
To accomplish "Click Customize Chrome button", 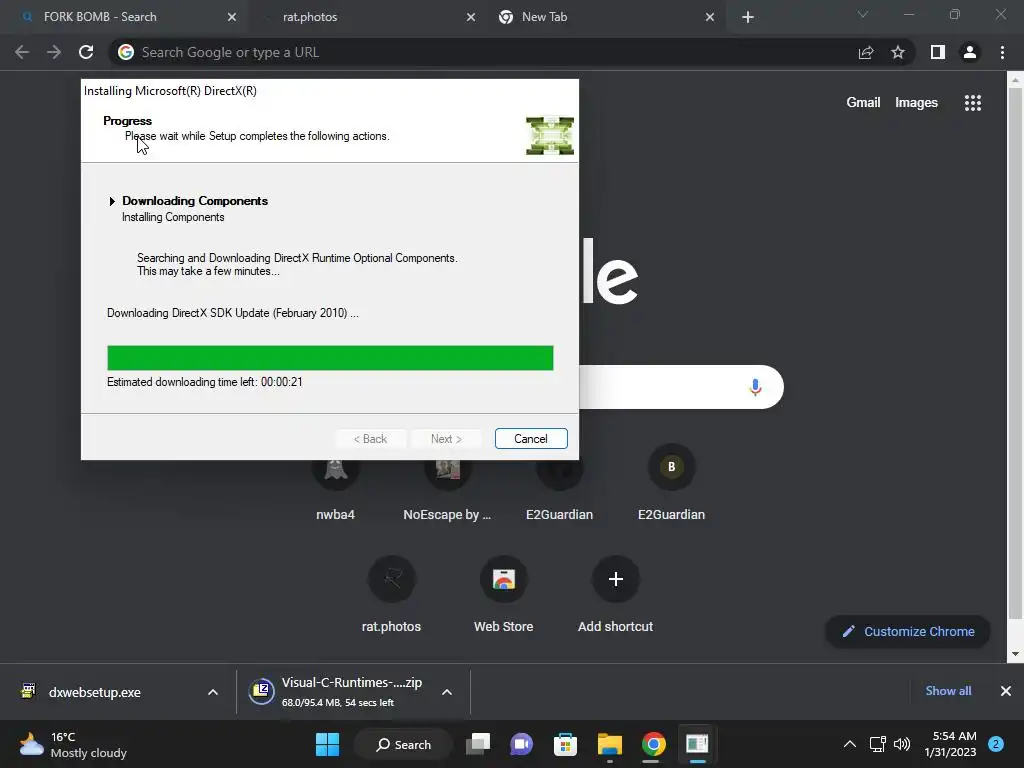I will point(908,632).
